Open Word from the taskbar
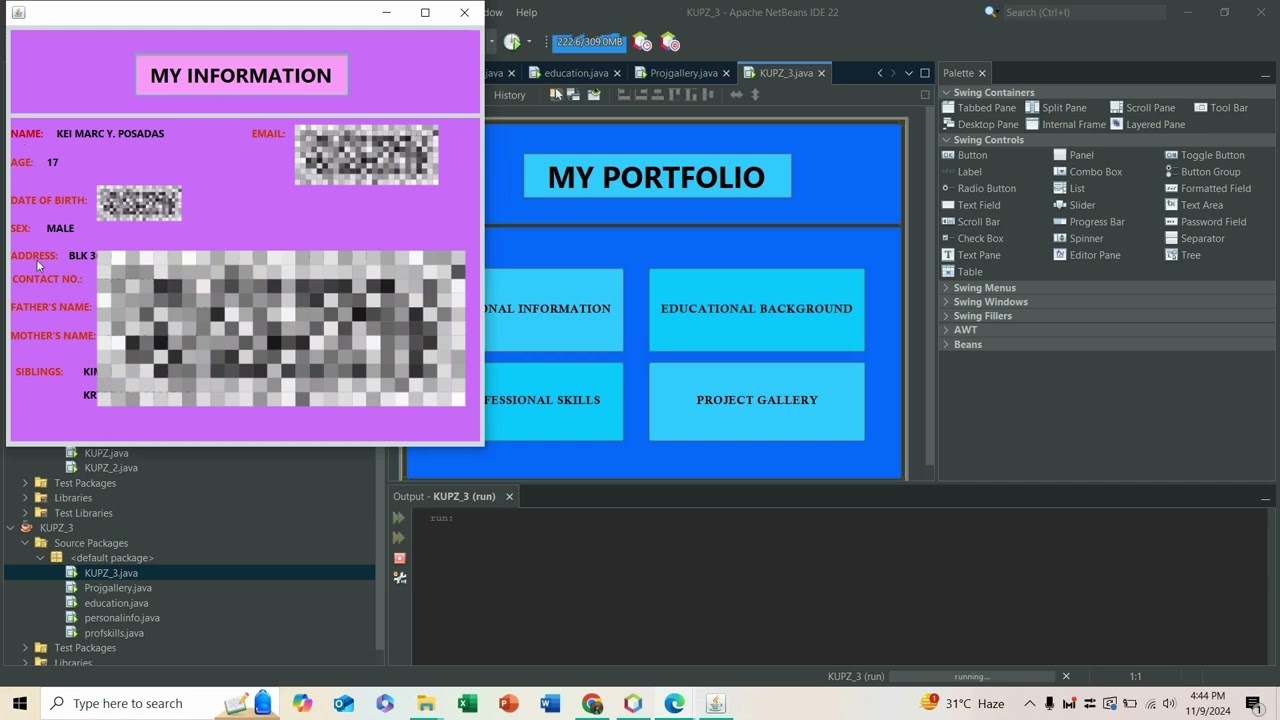The image size is (1280, 720). [x=549, y=703]
